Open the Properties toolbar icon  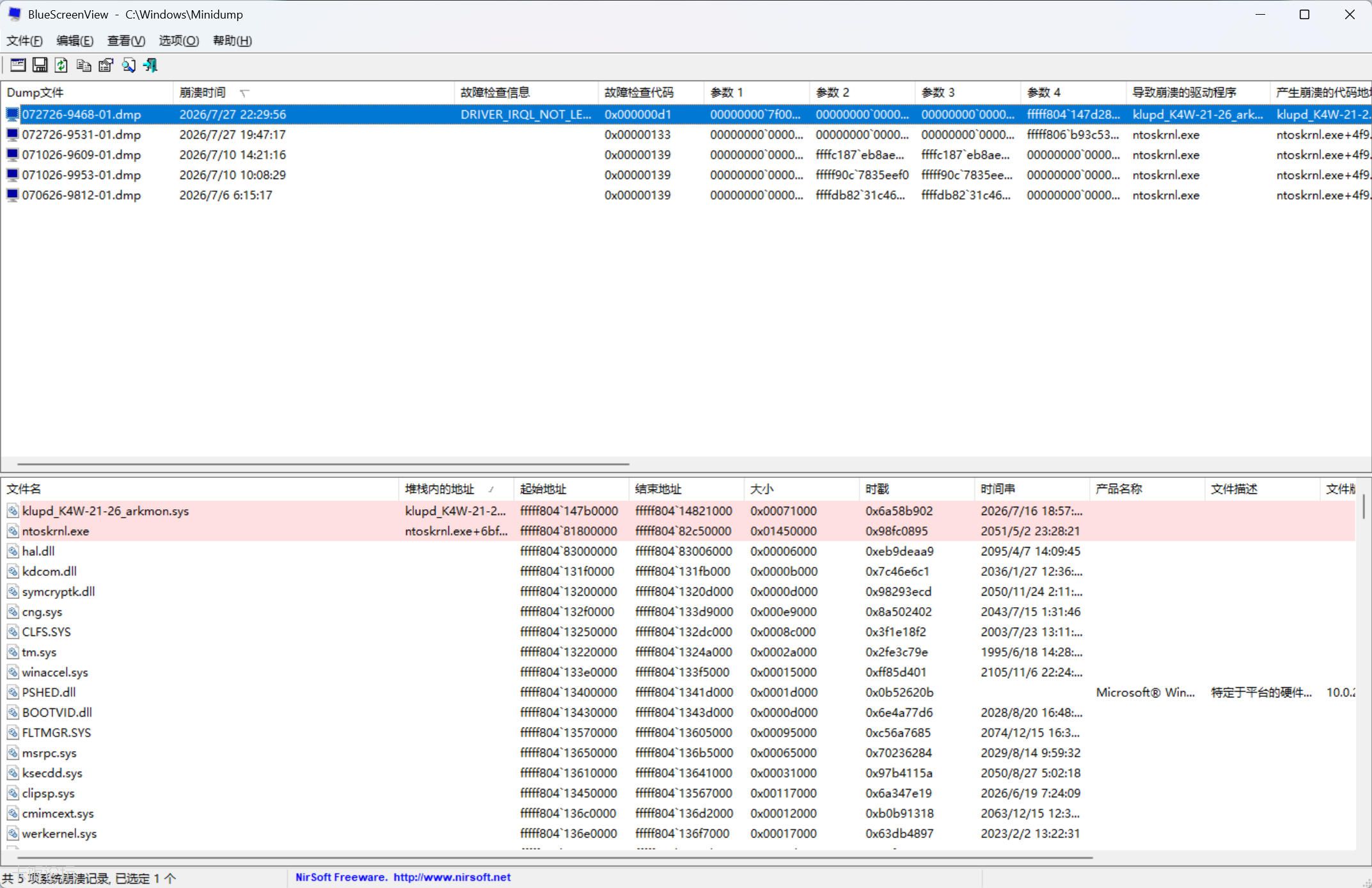(x=106, y=65)
